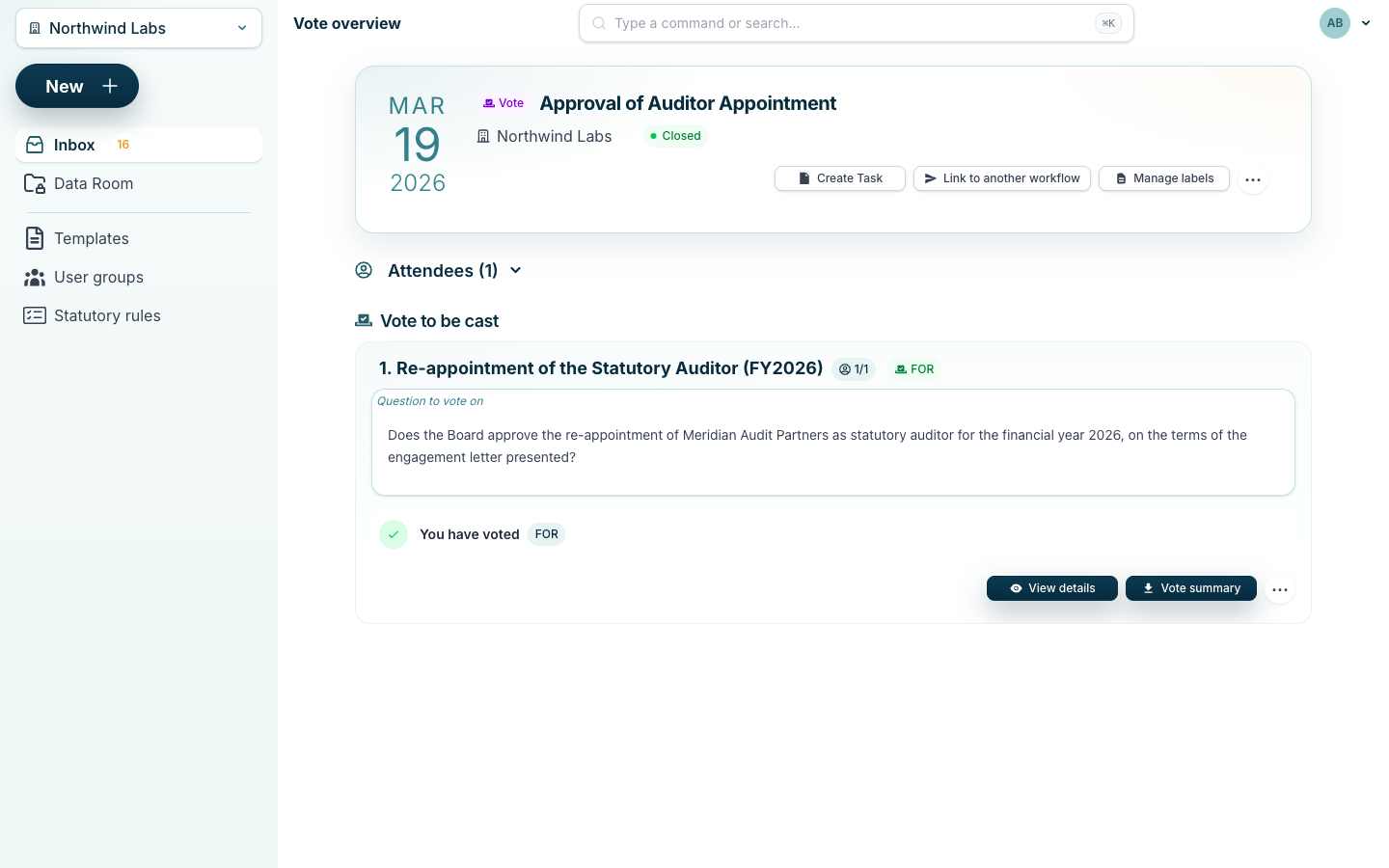
Task: Click the search magnifier icon
Action: [x=599, y=23]
